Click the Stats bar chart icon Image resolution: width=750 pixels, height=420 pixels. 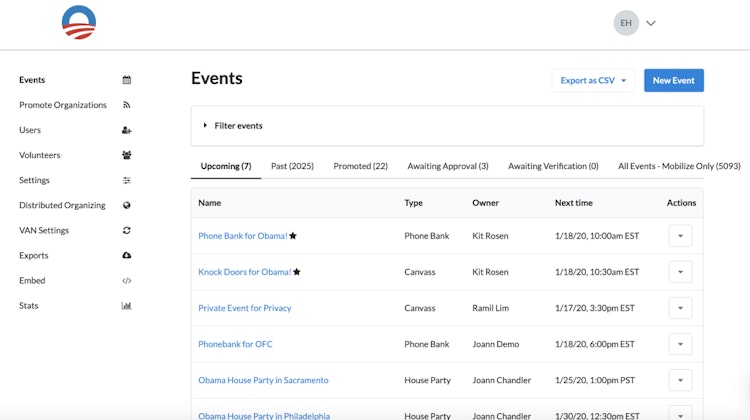coord(127,306)
